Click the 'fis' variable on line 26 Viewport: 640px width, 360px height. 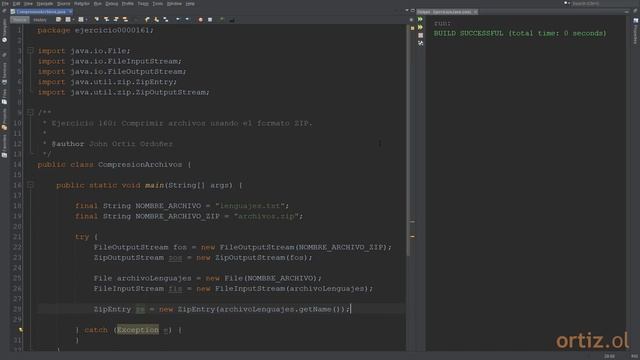[176, 289]
